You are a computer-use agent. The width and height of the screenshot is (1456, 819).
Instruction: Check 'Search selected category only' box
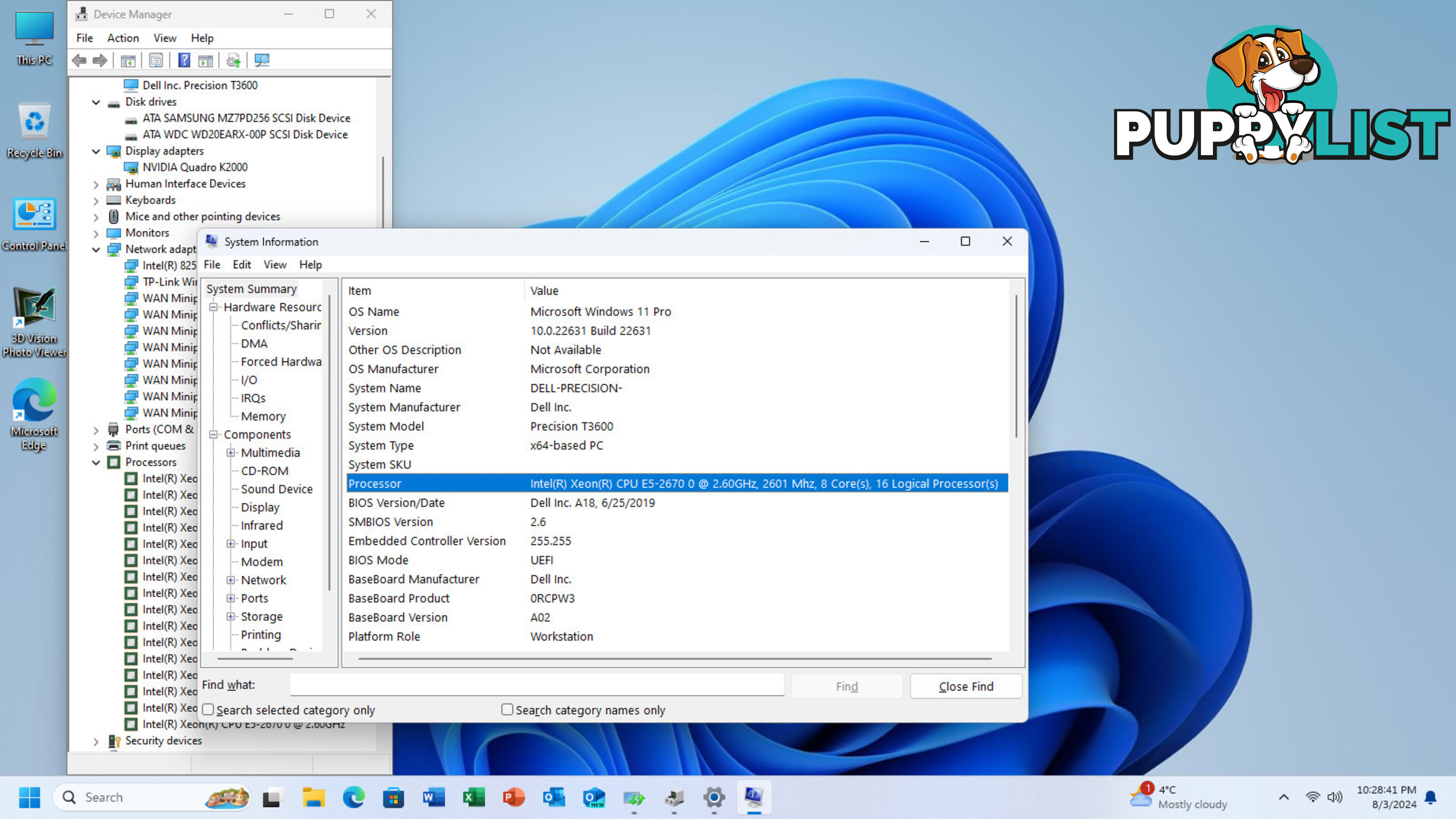pyautogui.click(x=208, y=709)
